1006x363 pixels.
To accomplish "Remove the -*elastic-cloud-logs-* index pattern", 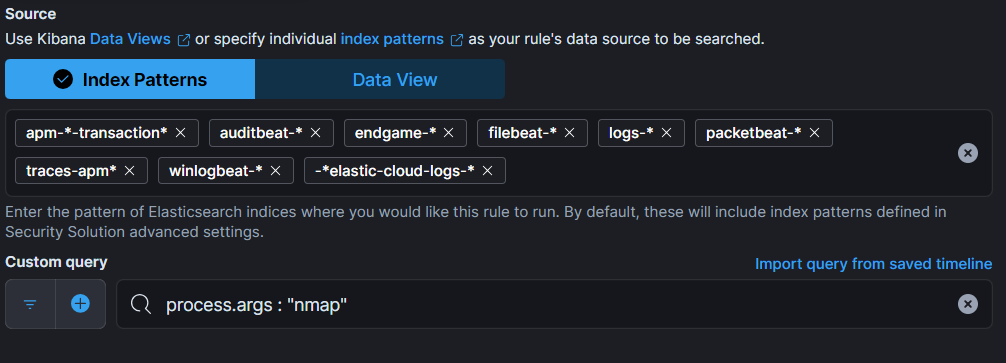I will [x=488, y=171].
